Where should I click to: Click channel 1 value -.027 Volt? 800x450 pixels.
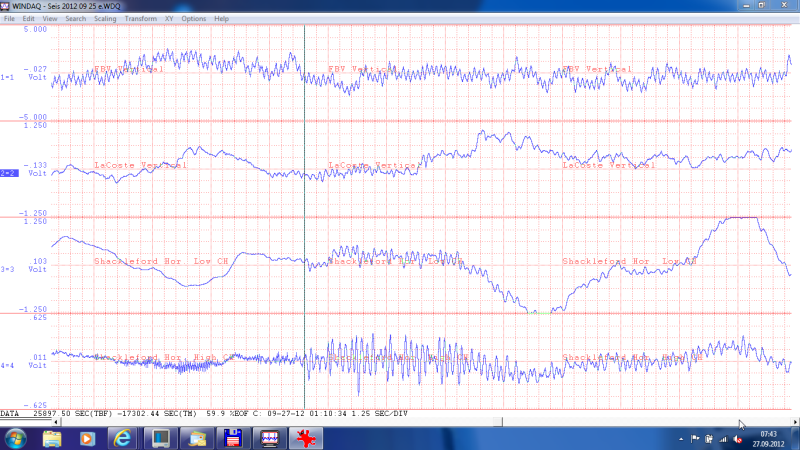point(35,73)
